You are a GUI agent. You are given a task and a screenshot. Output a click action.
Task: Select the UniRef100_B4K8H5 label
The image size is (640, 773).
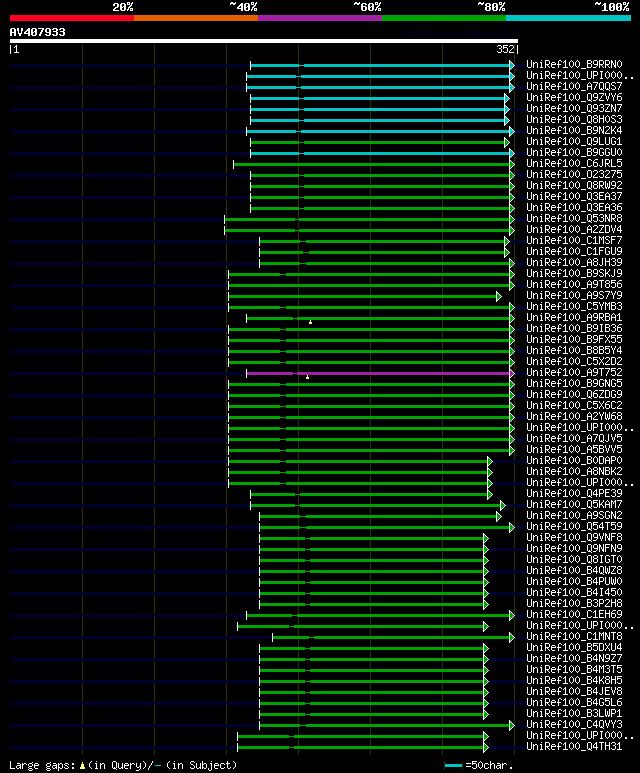point(574,680)
